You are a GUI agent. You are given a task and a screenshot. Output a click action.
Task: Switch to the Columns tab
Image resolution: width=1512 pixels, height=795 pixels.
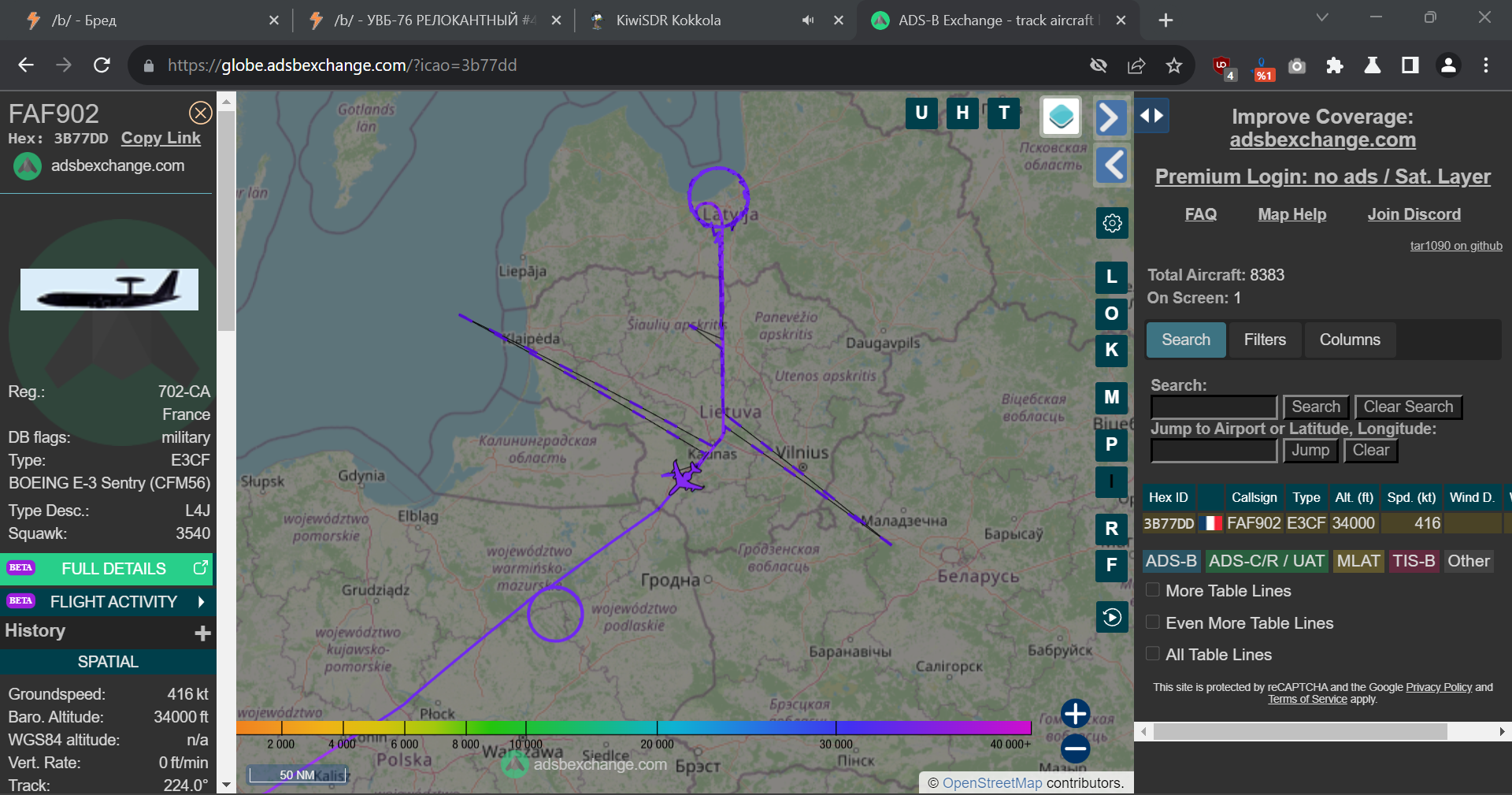click(x=1350, y=340)
